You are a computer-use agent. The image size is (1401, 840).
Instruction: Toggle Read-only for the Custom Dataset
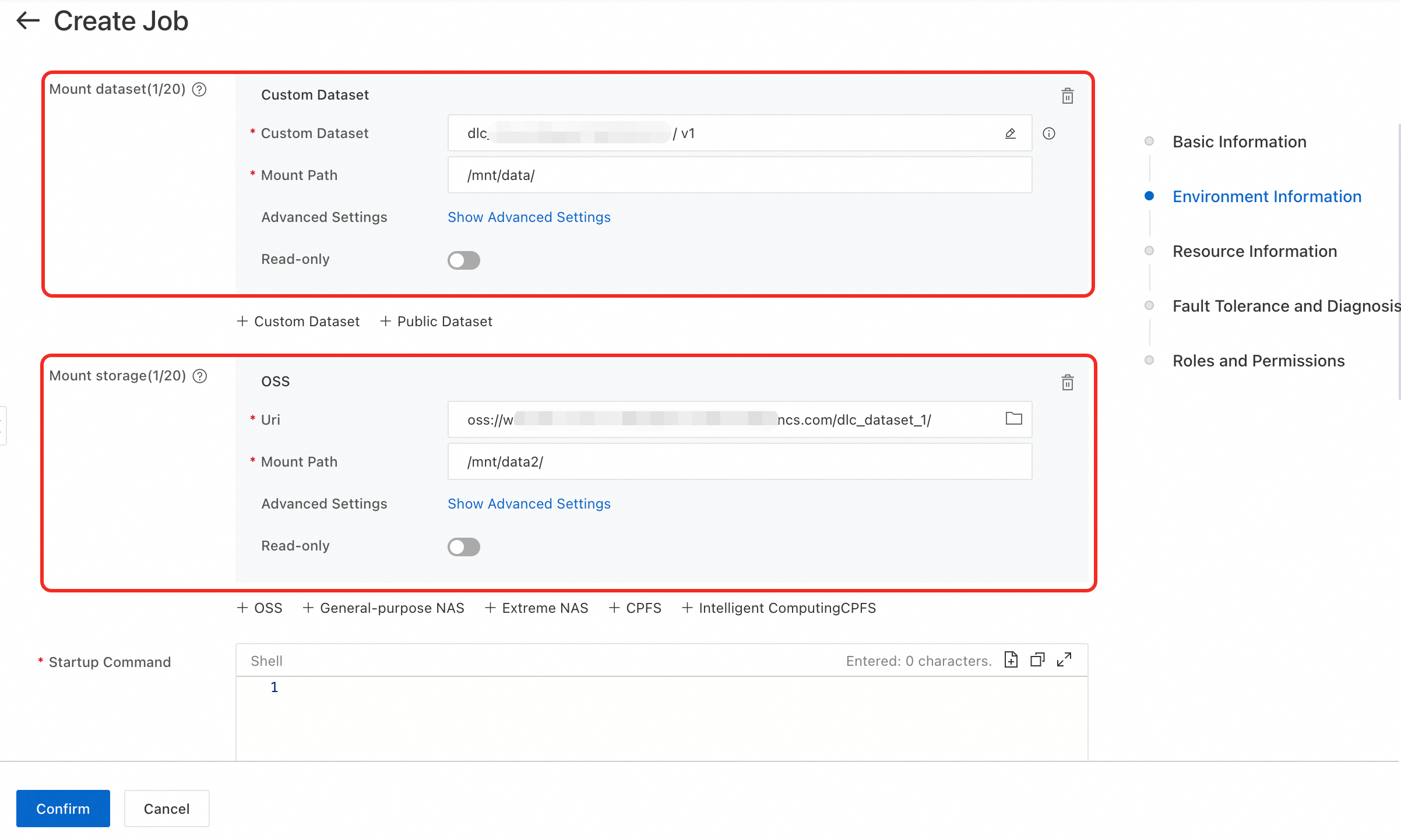coord(463,260)
